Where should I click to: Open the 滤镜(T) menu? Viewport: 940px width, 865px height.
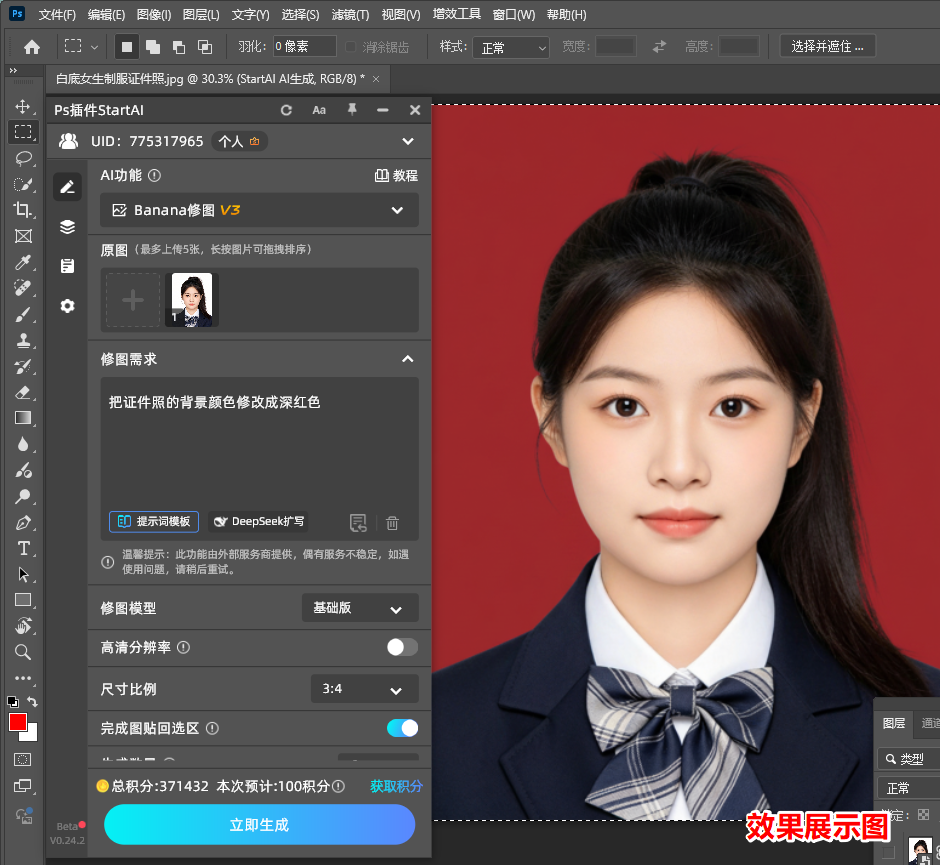(x=350, y=14)
